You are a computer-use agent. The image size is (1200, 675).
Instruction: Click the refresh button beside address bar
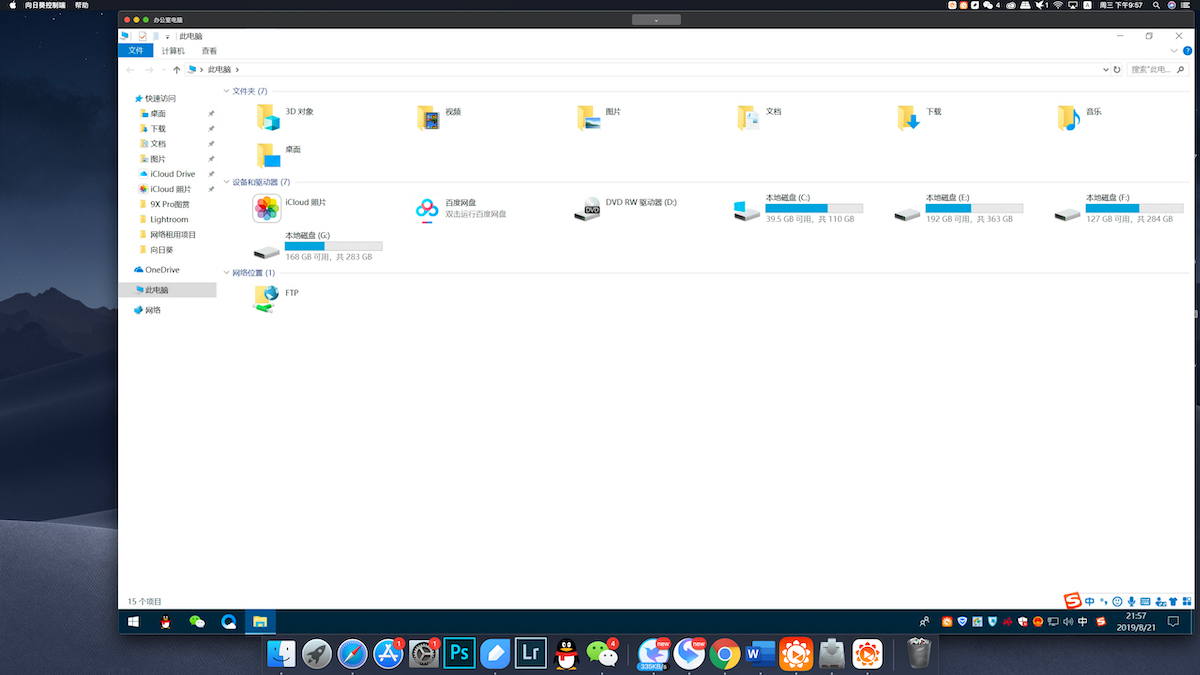point(1117,70)
